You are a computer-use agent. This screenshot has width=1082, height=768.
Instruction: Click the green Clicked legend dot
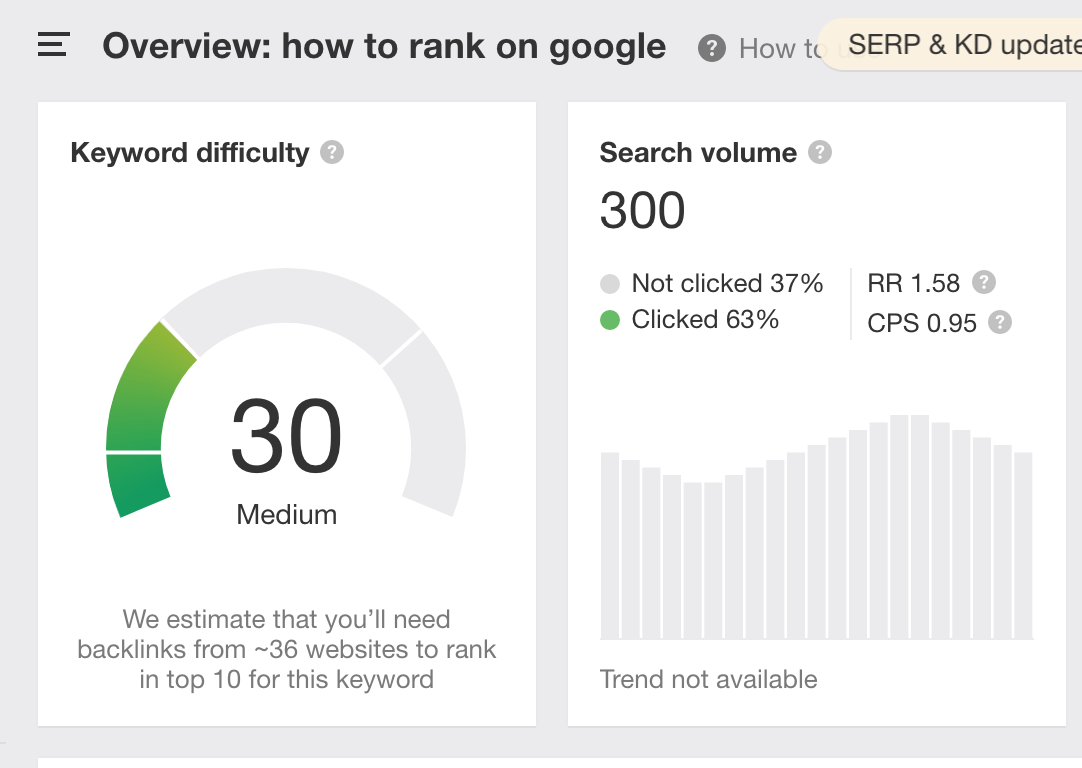click(610, 320)
